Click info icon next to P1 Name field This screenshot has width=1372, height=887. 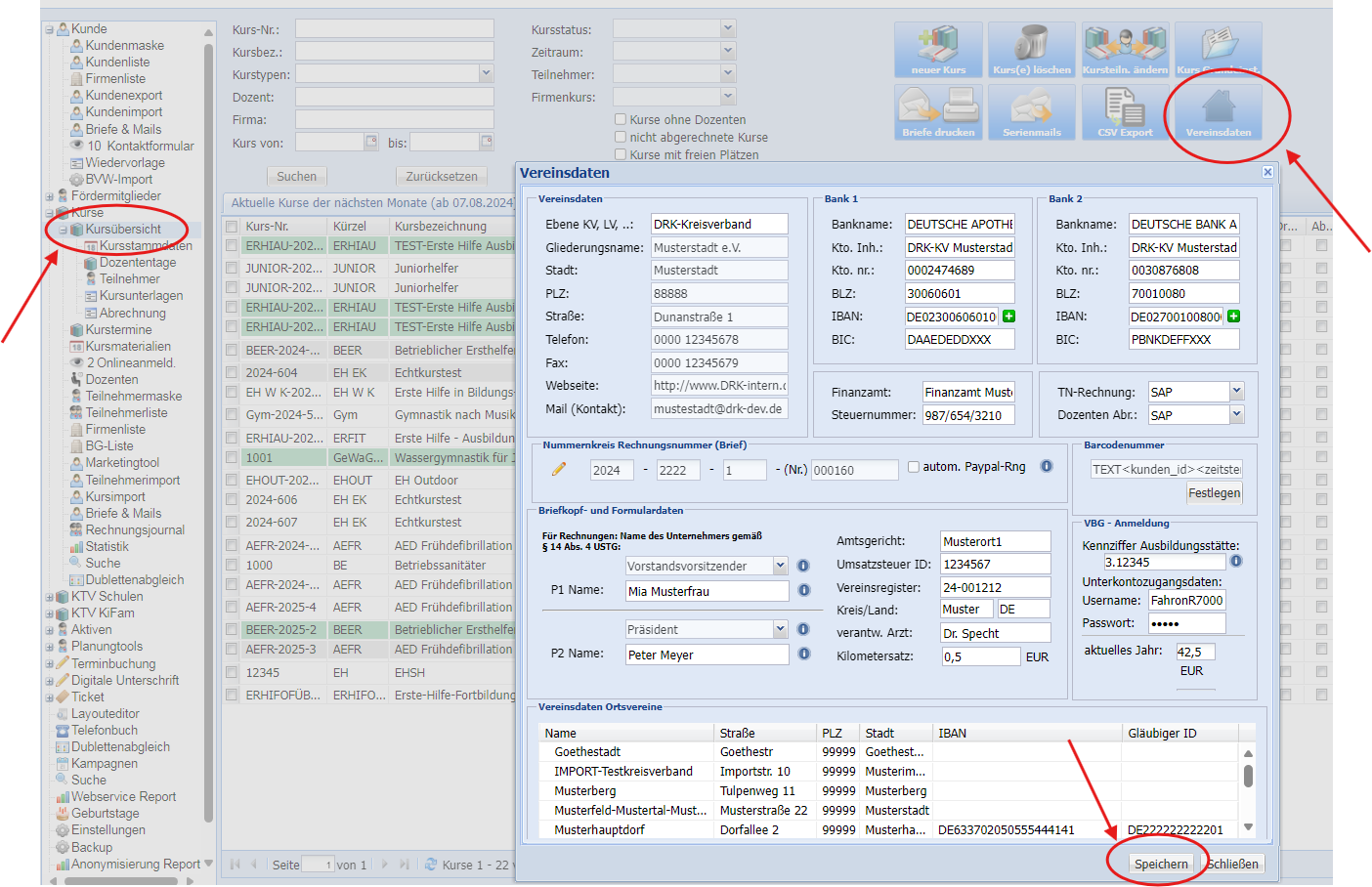click(x=804, y=590)
